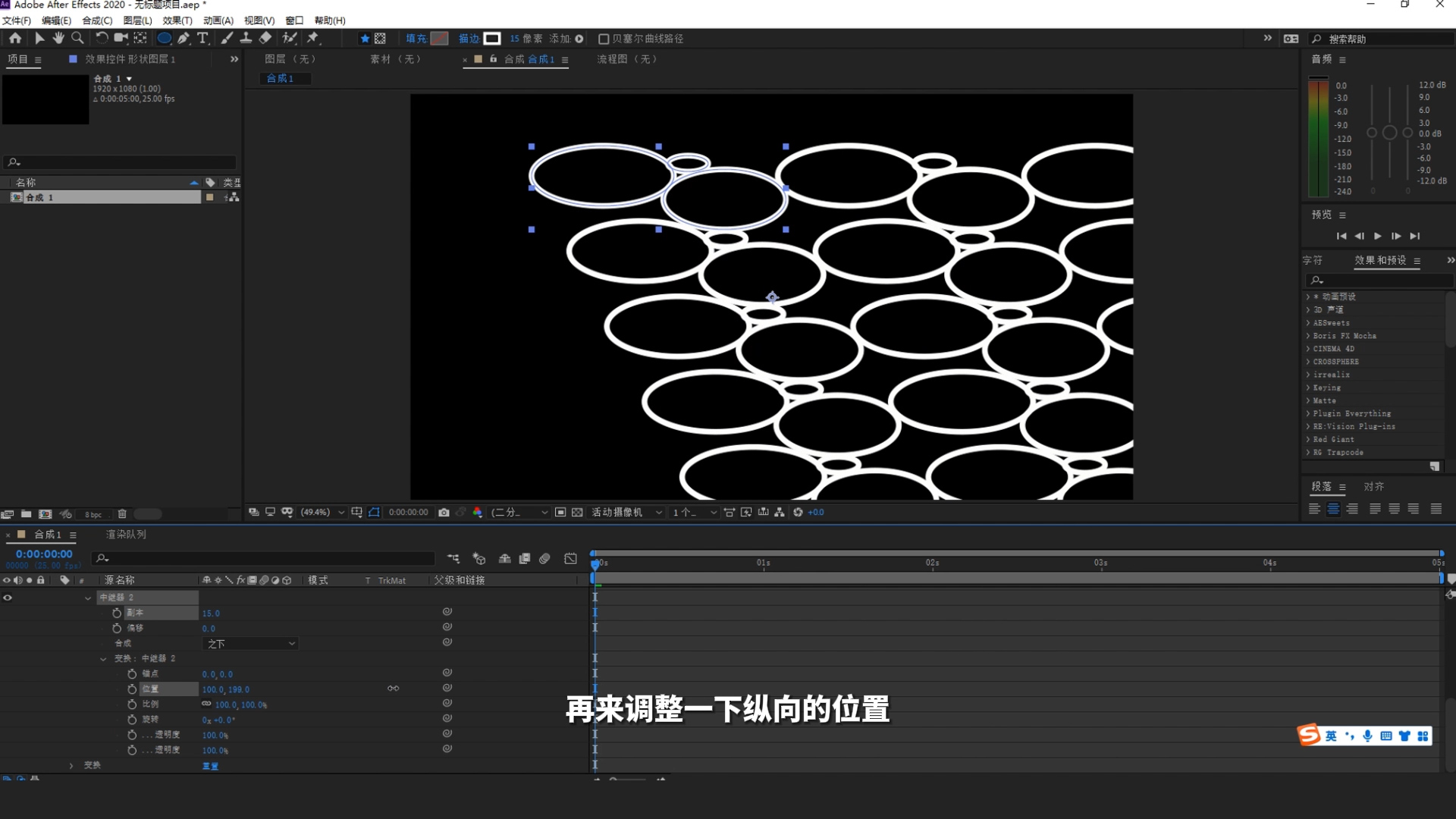The width and height of the screenshot is (1456, 819).
Task: Toggle the Bezier path checkbox
Action: [x=604, y=38]
